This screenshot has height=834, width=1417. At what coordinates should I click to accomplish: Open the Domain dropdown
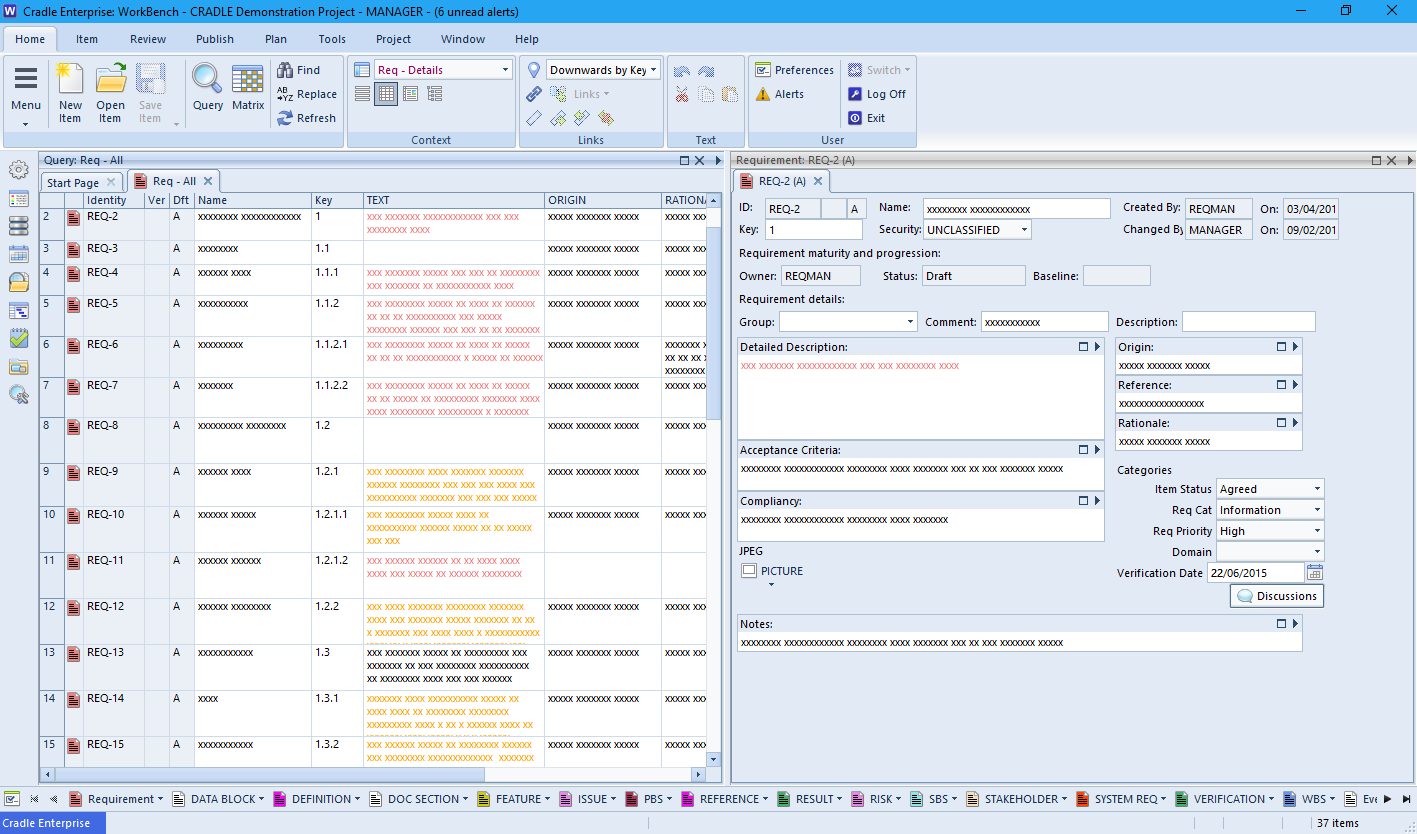1317,552
